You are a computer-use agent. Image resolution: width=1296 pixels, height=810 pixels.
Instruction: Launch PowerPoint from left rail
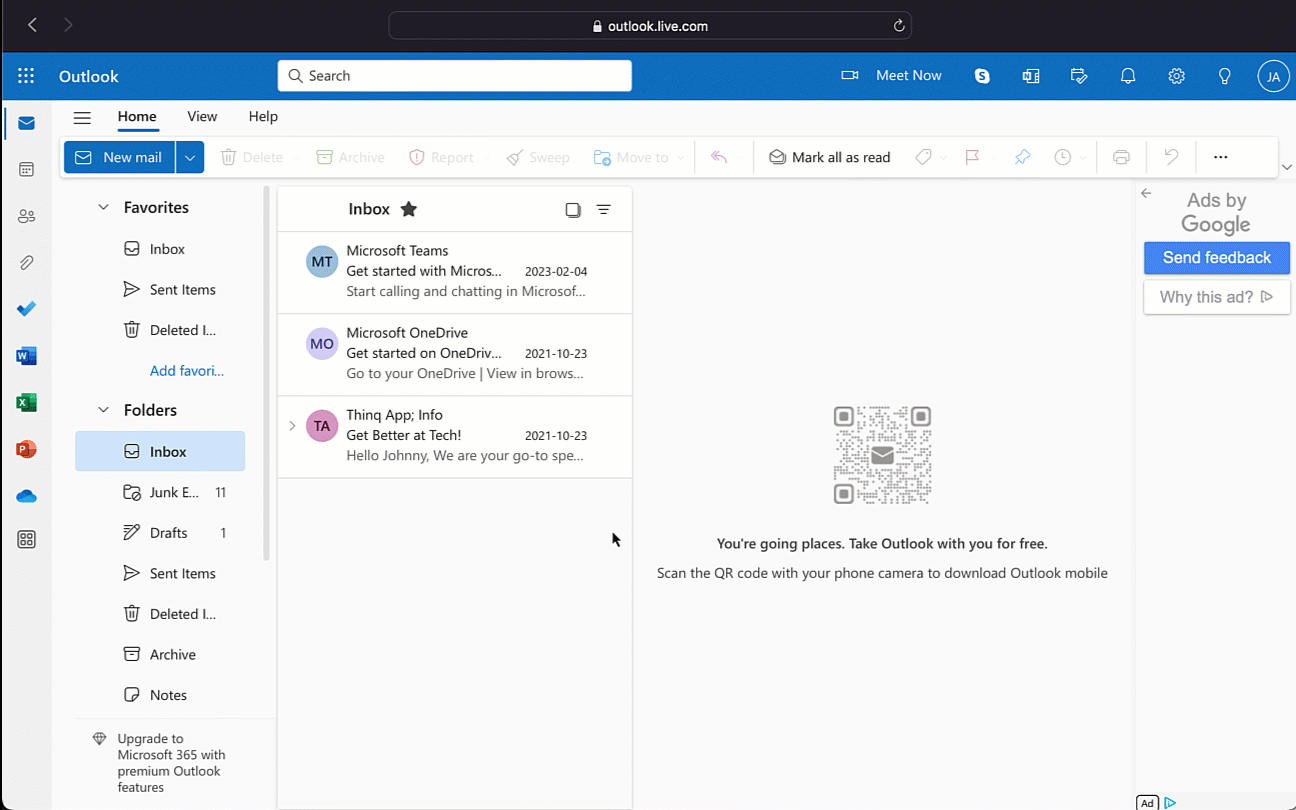click(x=27, y=449)
